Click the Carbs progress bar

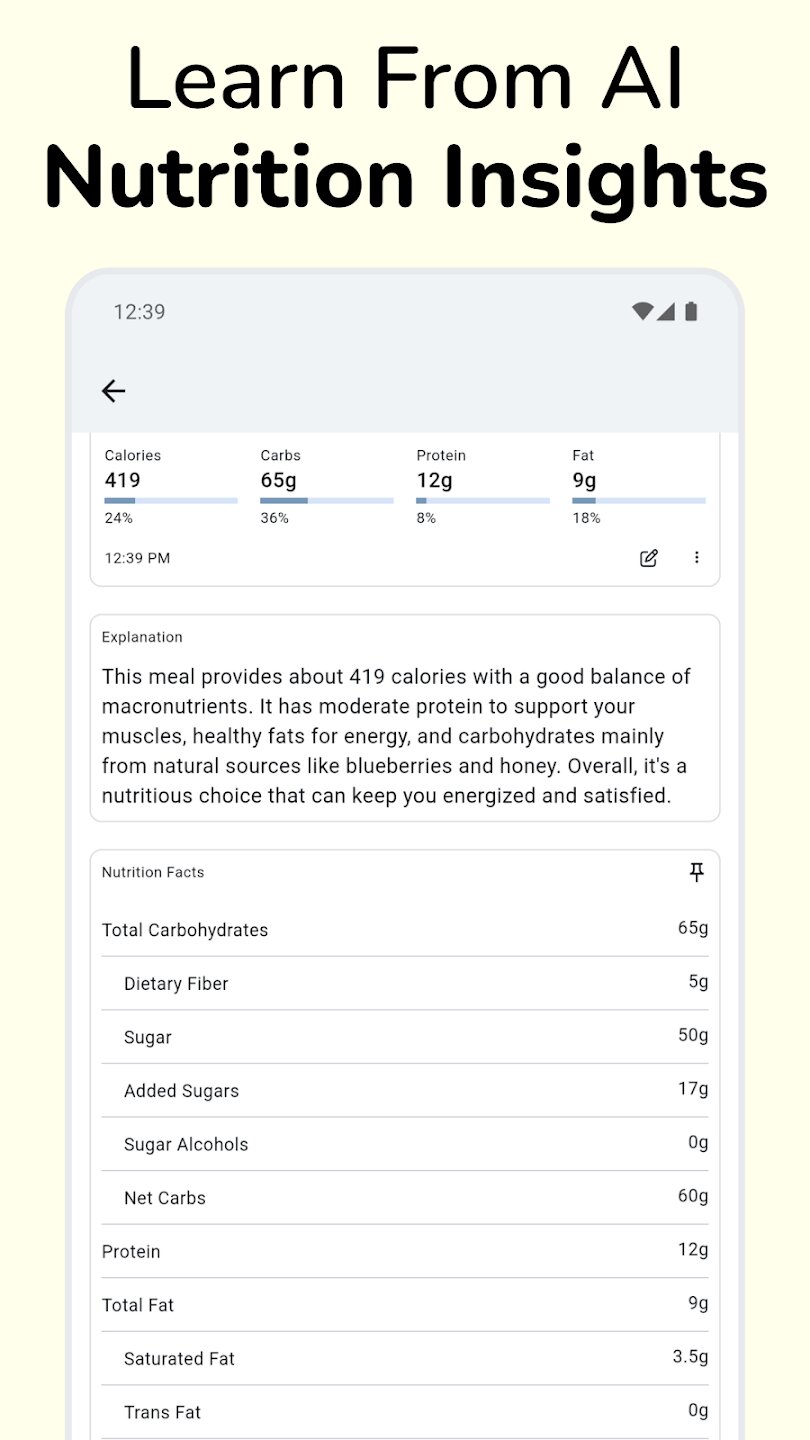[327, 500]
